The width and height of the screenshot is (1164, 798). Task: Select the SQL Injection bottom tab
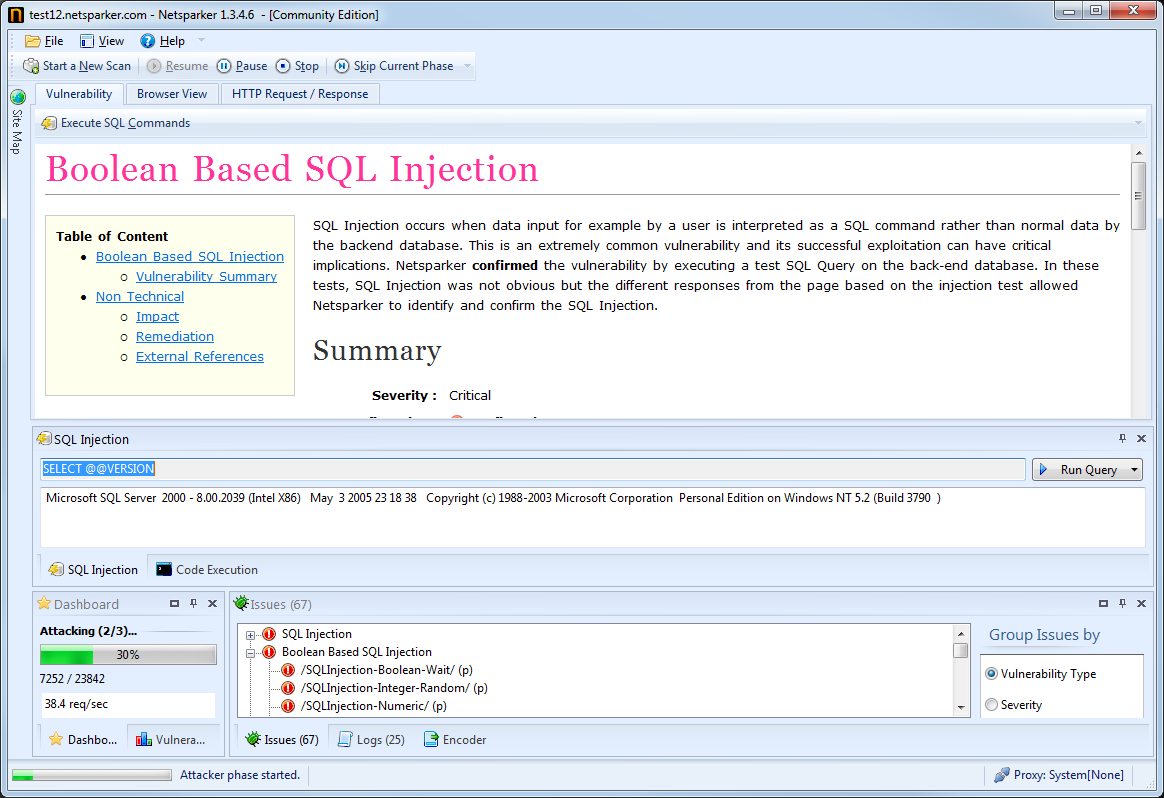tap(94, 569)
